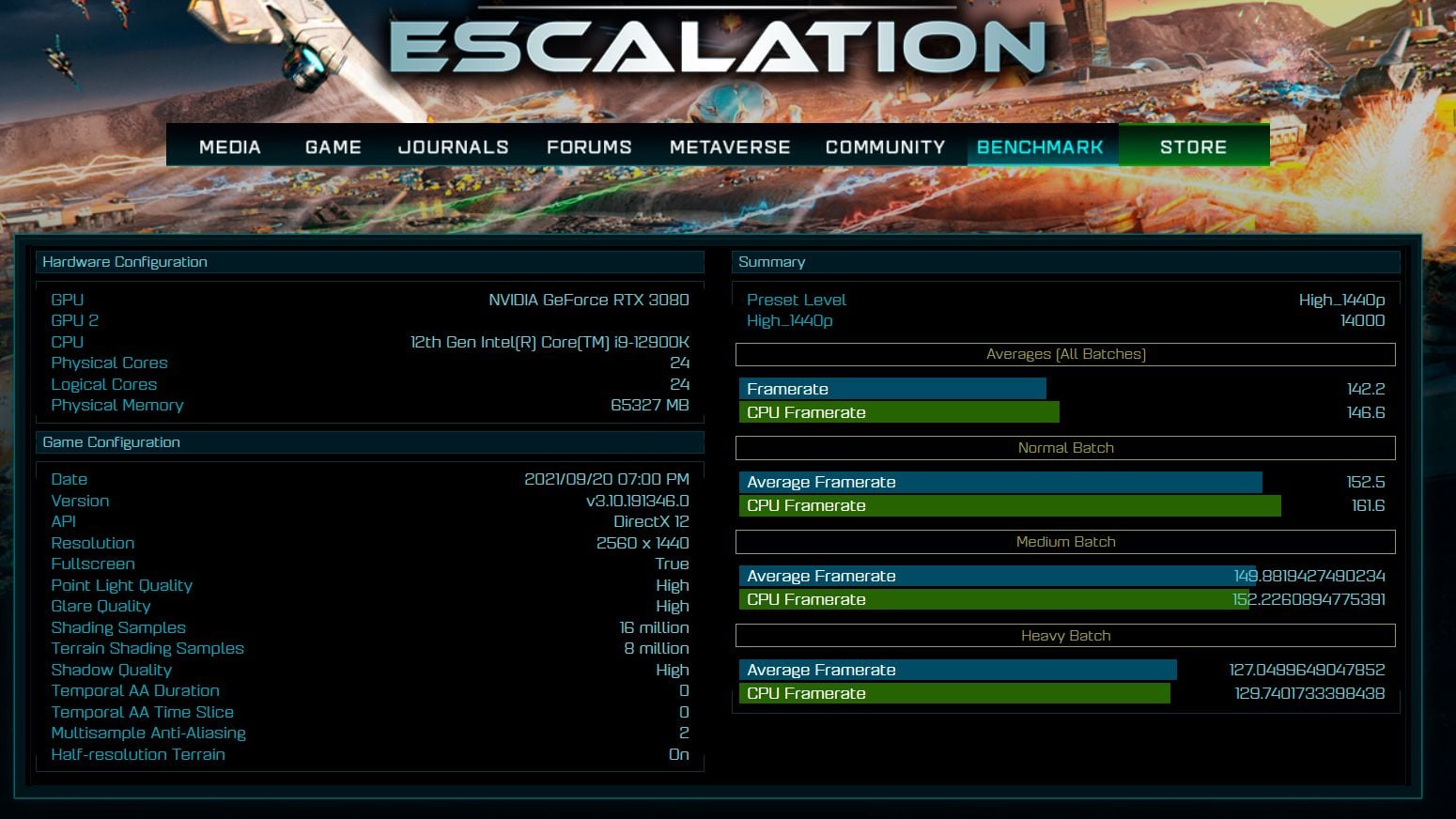Click the Medium Batch heading box
1456x819 pixels.
click(x=1065, y=542)
